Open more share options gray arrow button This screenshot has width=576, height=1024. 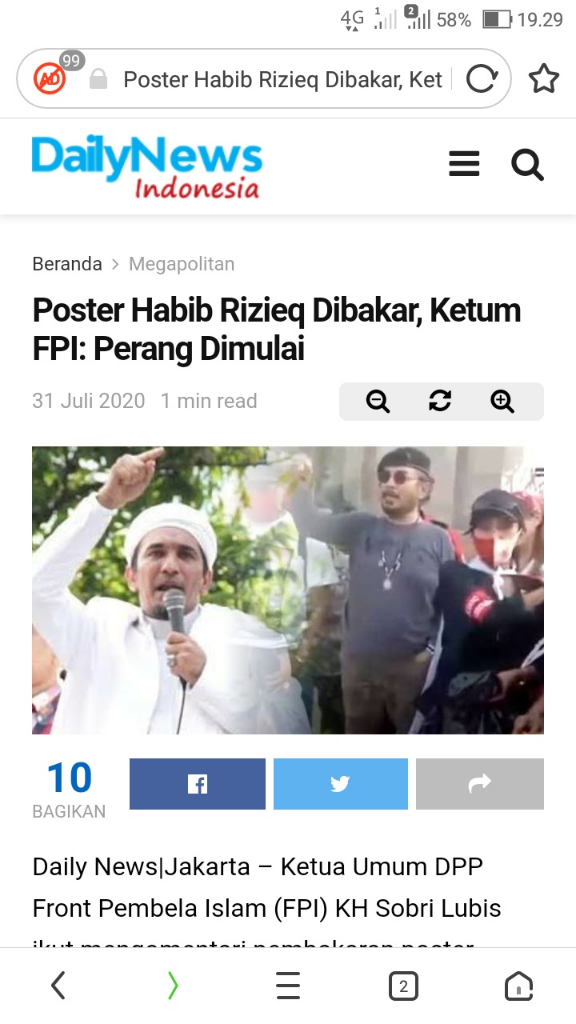point(480,784)
